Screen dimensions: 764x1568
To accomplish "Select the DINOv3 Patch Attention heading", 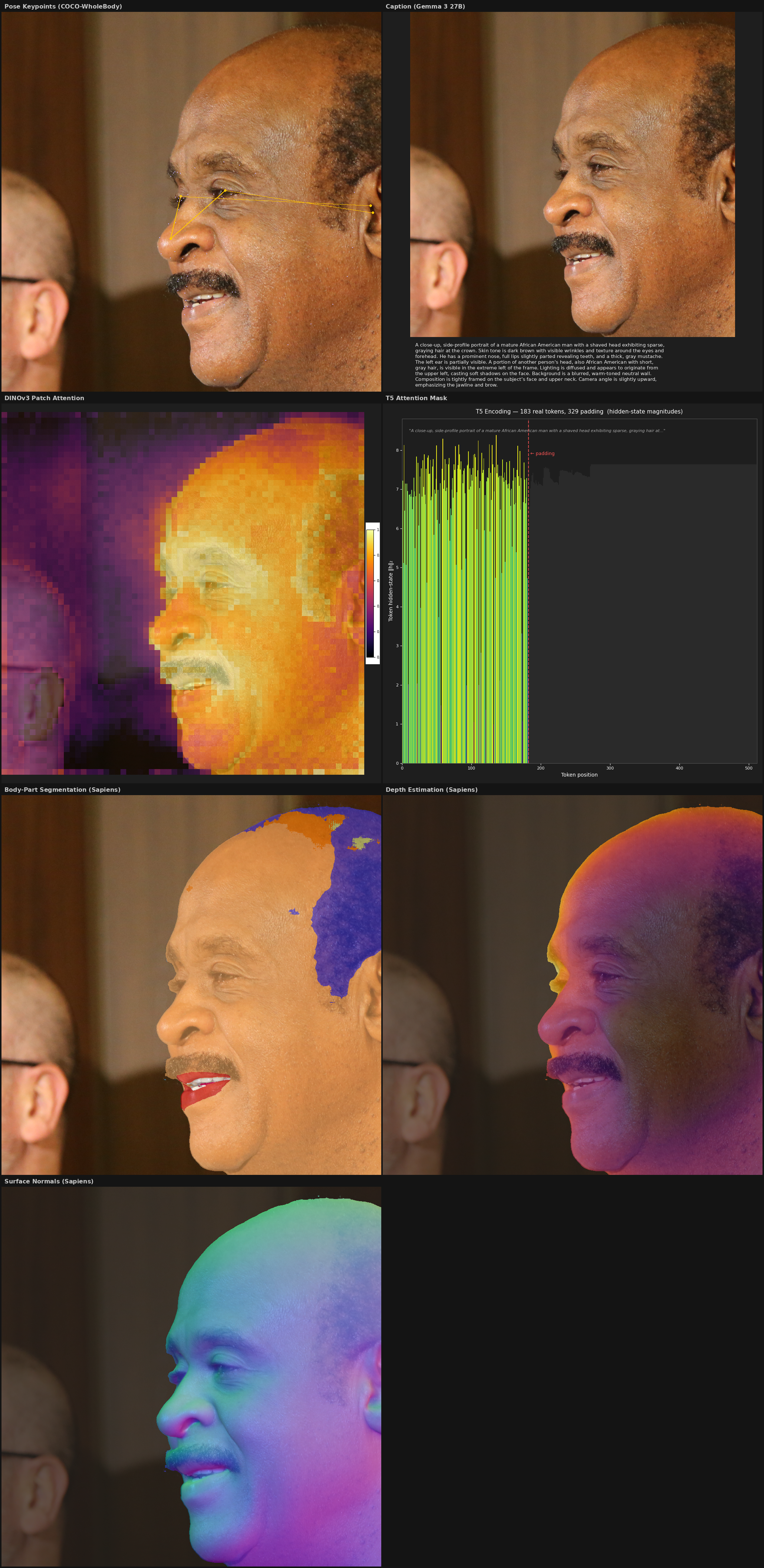I will pos(45,398).
